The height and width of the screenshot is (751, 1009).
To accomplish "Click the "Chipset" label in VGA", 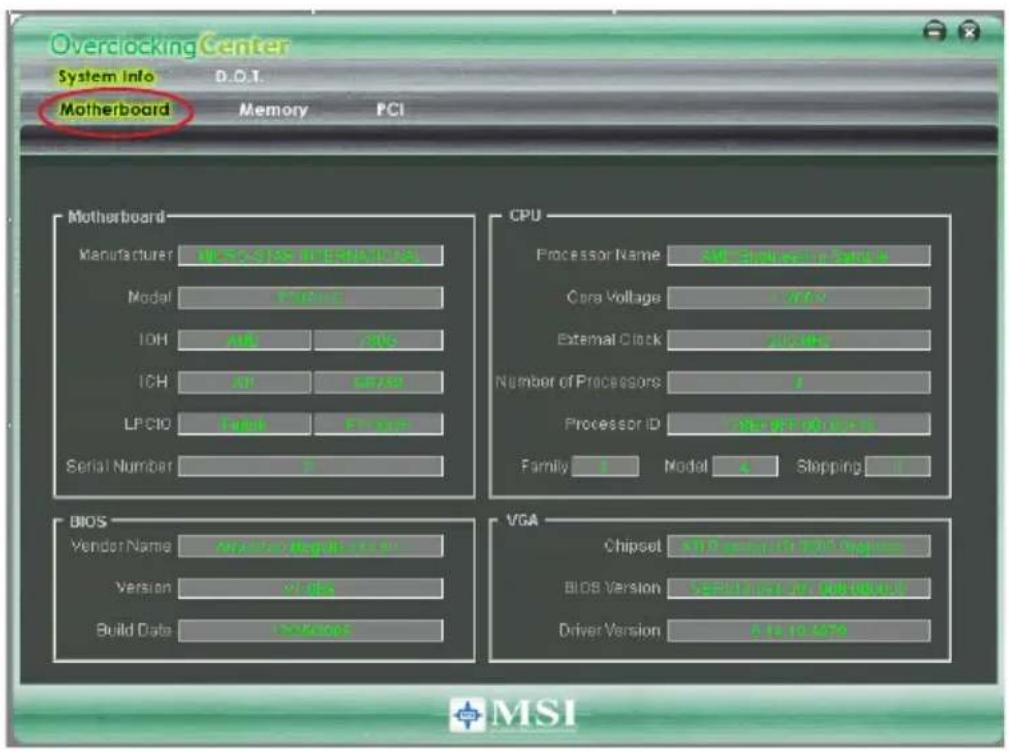I will click(632, 546).
